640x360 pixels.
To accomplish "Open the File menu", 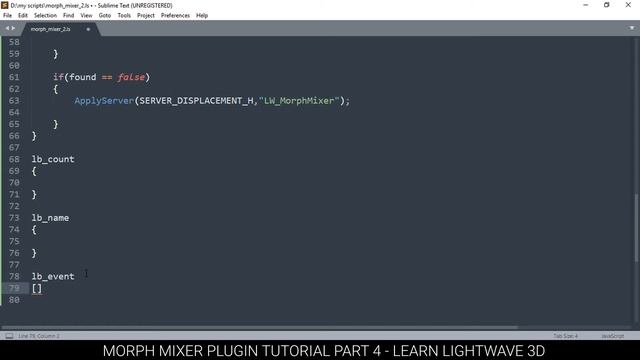I will [7, 16].
